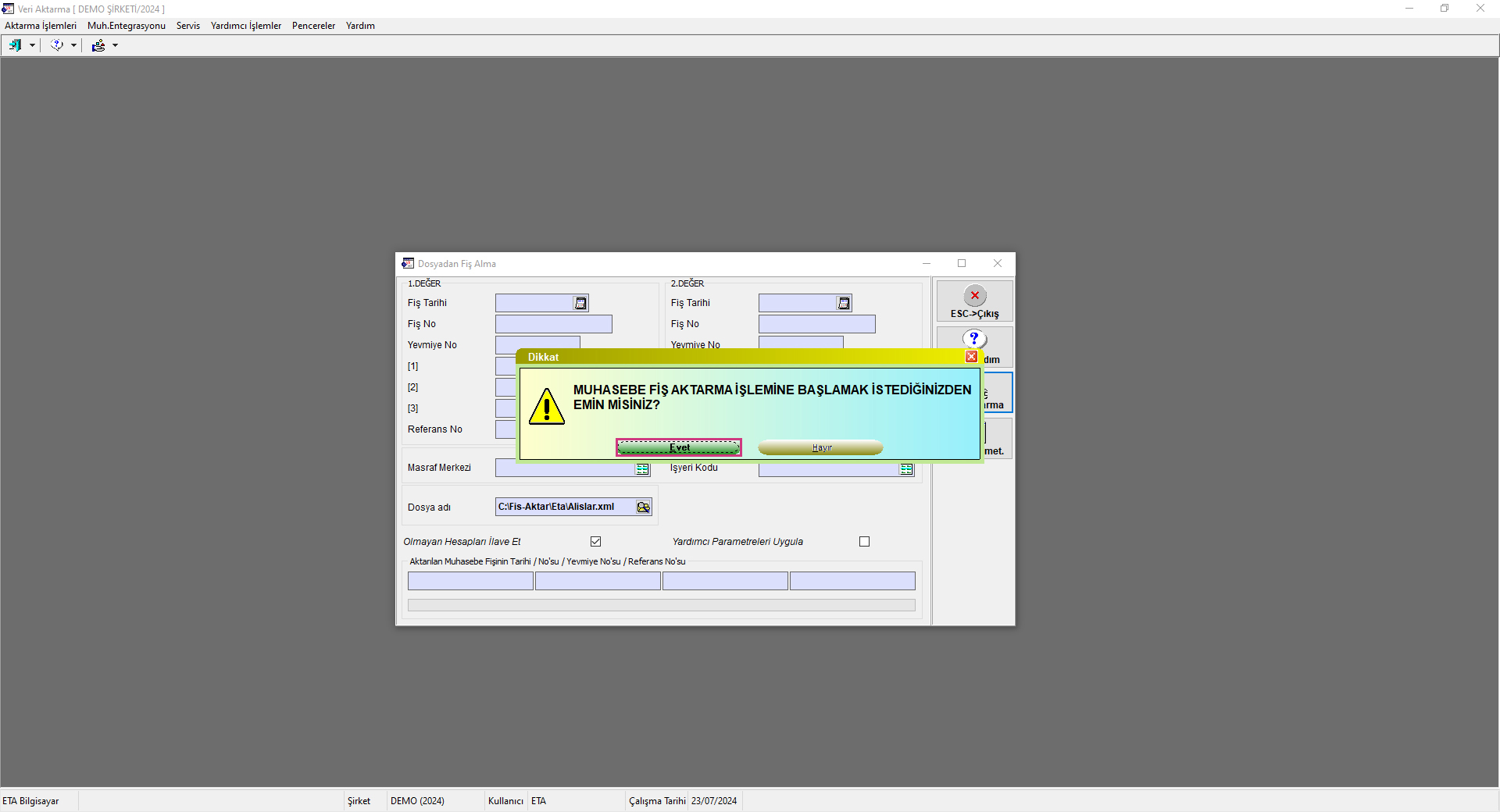The image size is (1500, 812).
Task: Confirm the transfer with Evet button
Action: [678, 447]
